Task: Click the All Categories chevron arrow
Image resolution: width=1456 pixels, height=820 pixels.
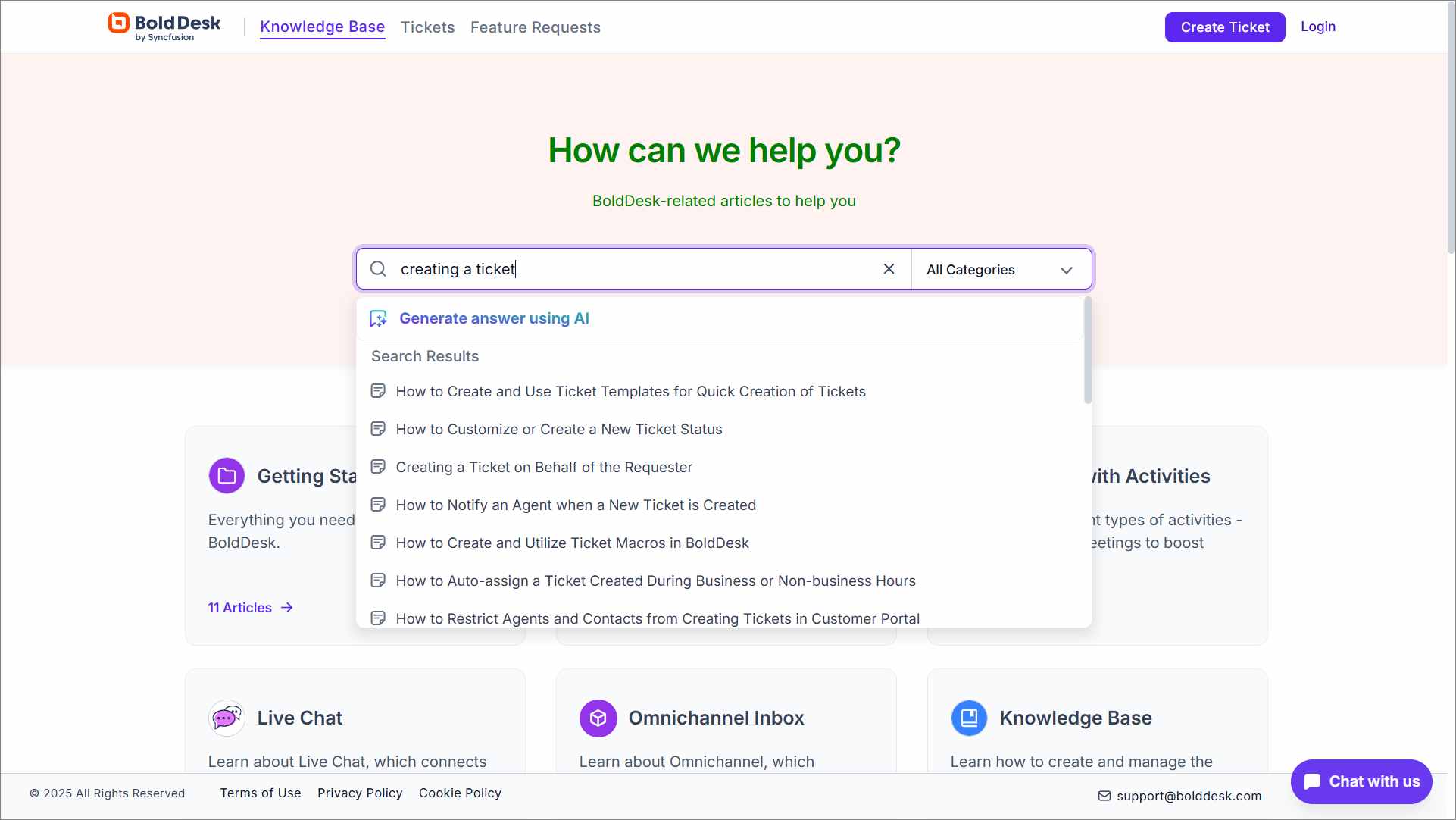Action: click(x=1067, y=270)
